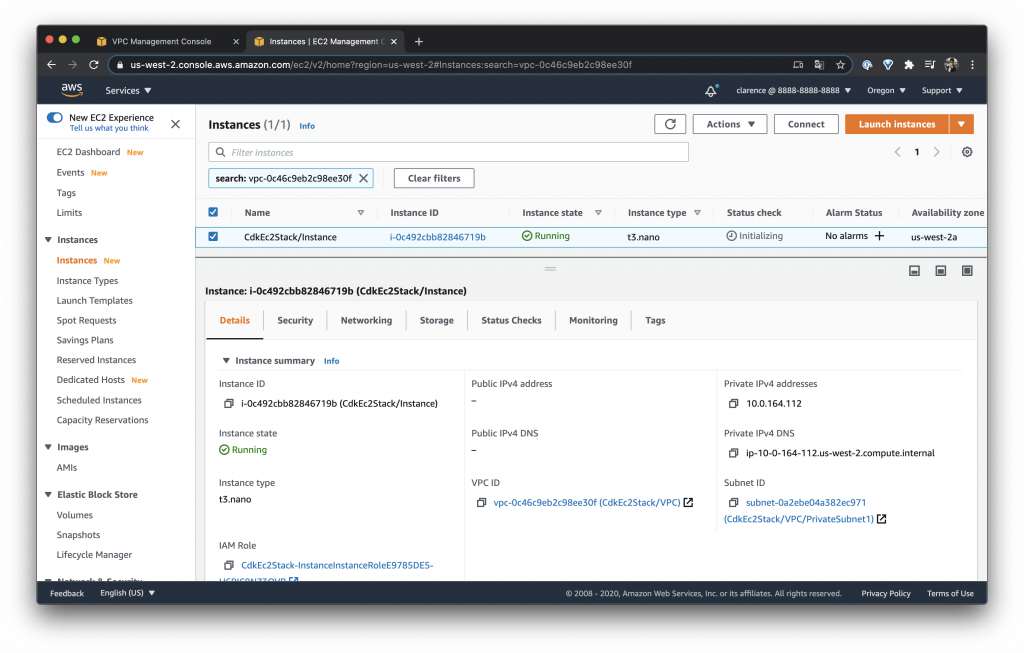The height and width of the screenshot is (653, 1024).
Task: Copy the private IPv4 address 10.0.164.112
Action: click(733, 404)
